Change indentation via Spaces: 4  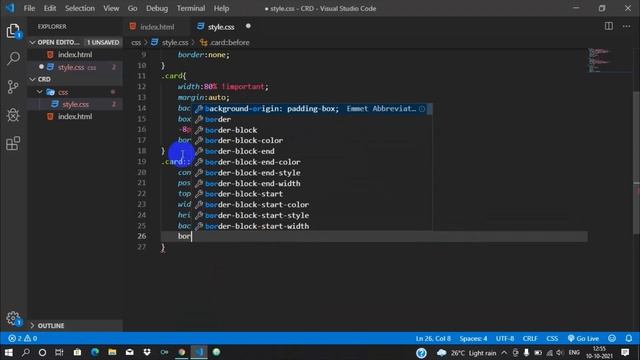(x=473, y=338)
